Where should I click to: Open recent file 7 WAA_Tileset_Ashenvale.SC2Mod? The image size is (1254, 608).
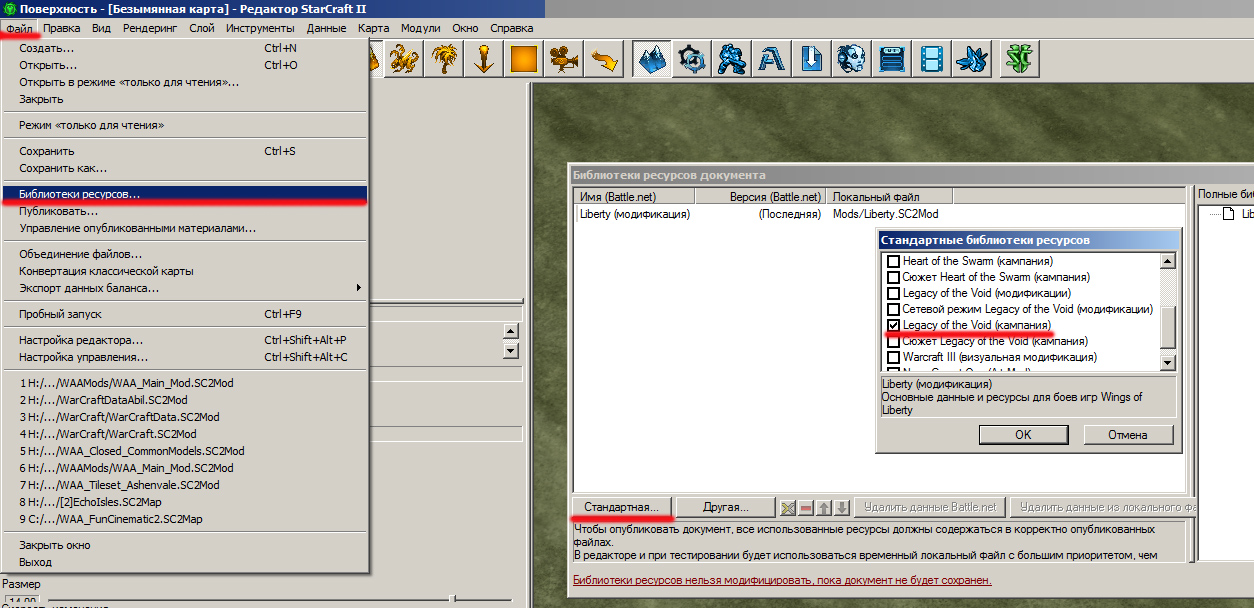point(185,485)
